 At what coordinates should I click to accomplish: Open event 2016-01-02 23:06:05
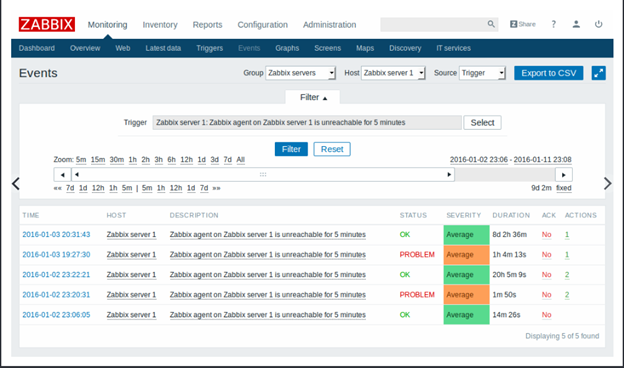(56, 315)
